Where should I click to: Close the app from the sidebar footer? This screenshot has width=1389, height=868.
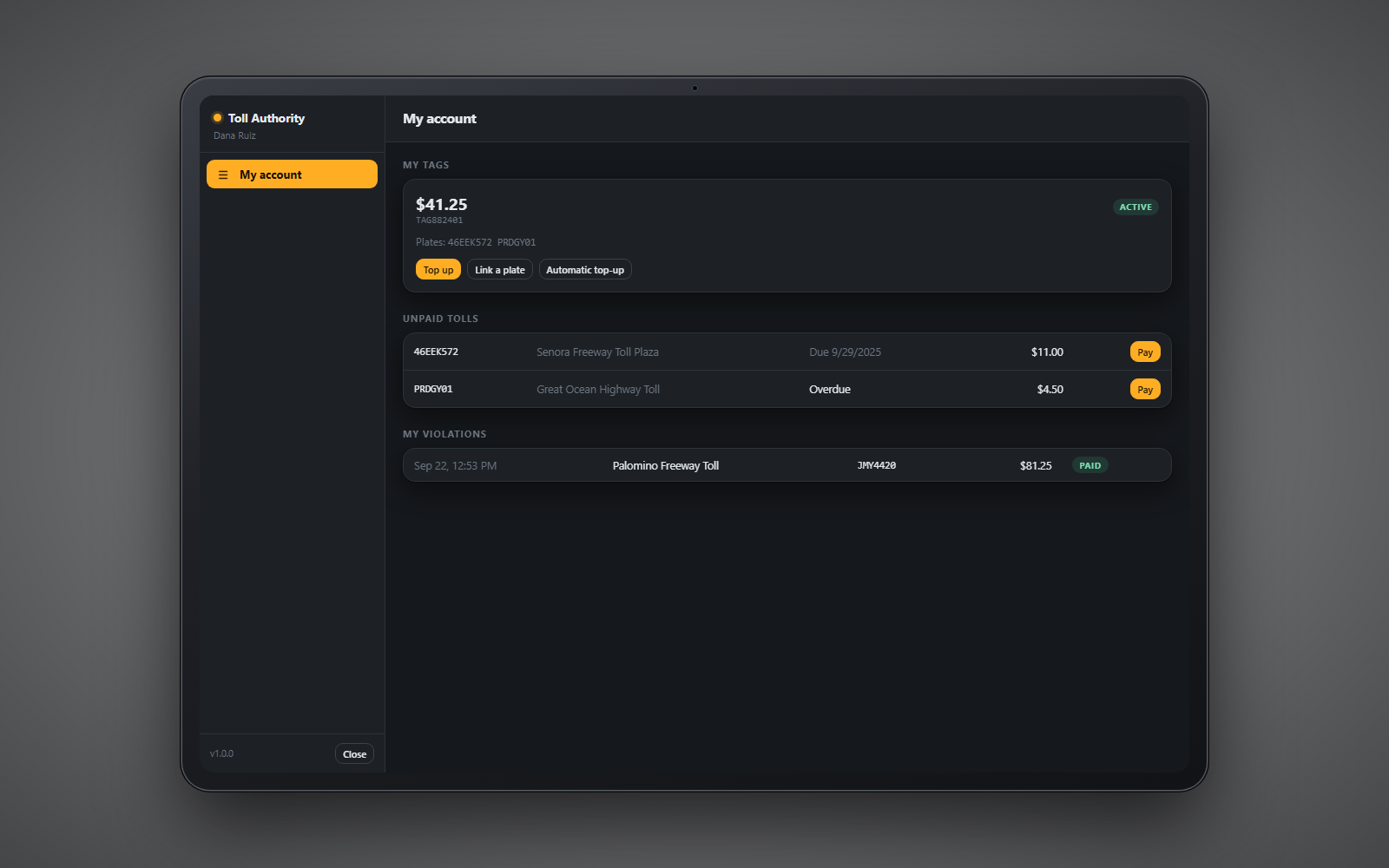(x=354, y=753)
